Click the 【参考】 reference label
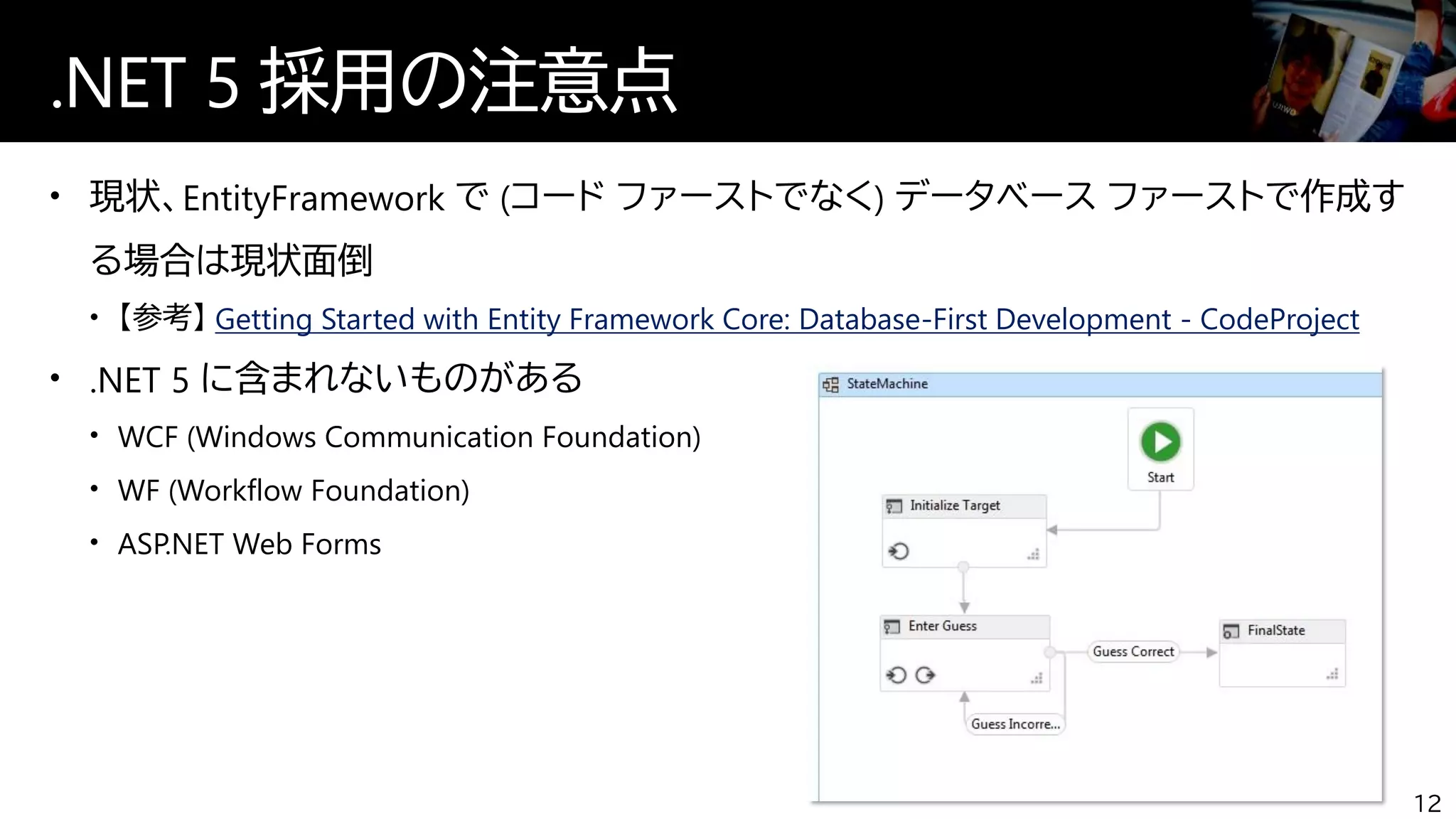This screenshot has height=819, width=1456. click(x=161, y=318)
